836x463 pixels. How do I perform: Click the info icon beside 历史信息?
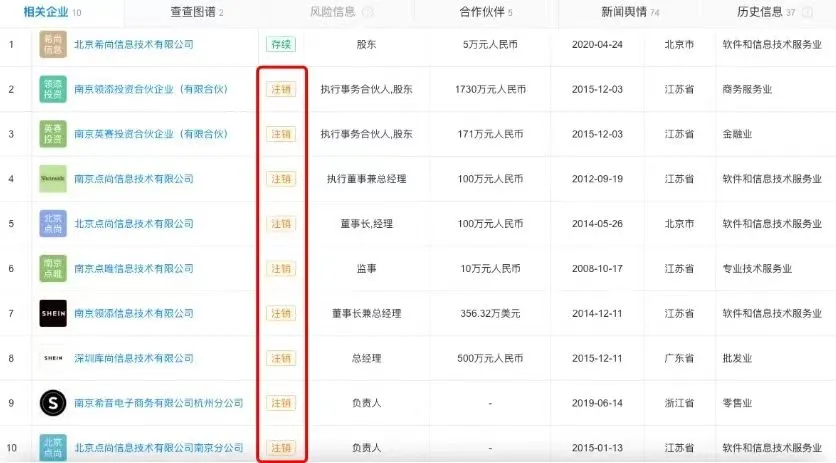[807, 12]
